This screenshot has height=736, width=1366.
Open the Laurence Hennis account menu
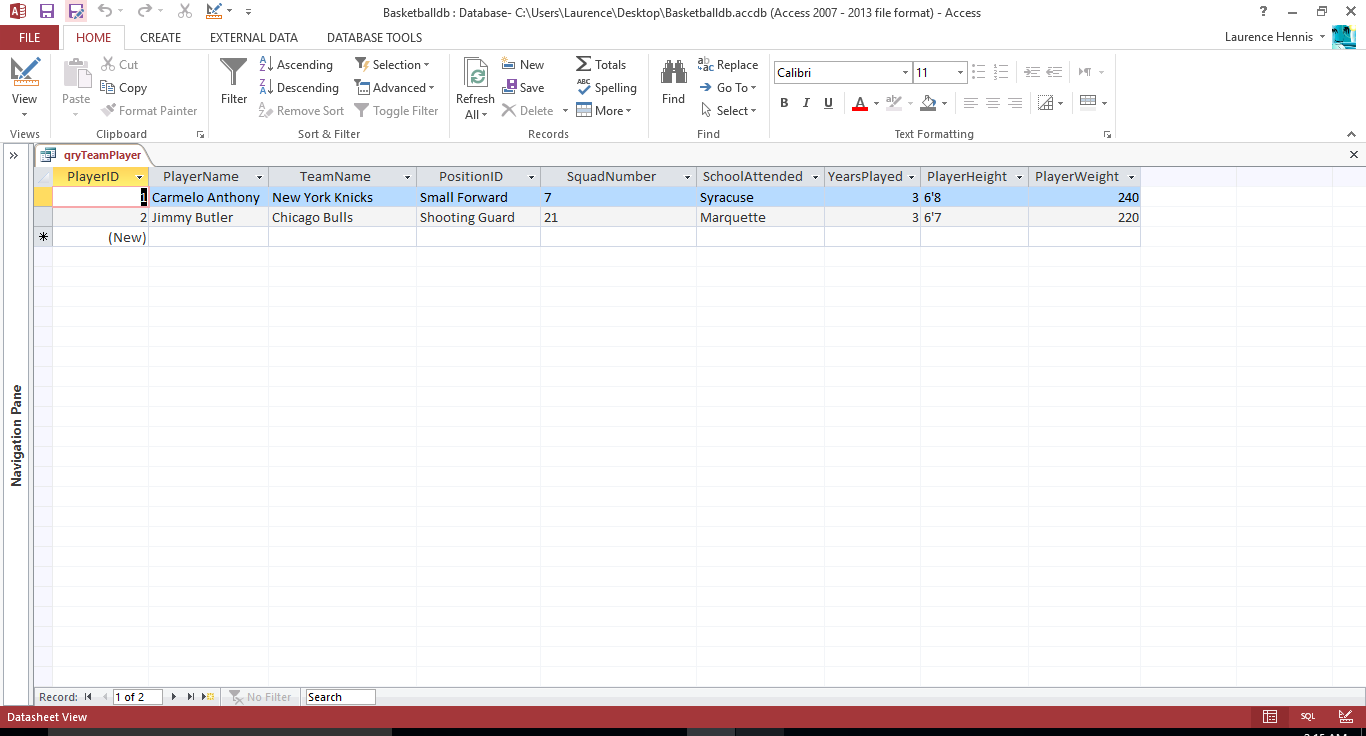click(x=1275, y=37)
